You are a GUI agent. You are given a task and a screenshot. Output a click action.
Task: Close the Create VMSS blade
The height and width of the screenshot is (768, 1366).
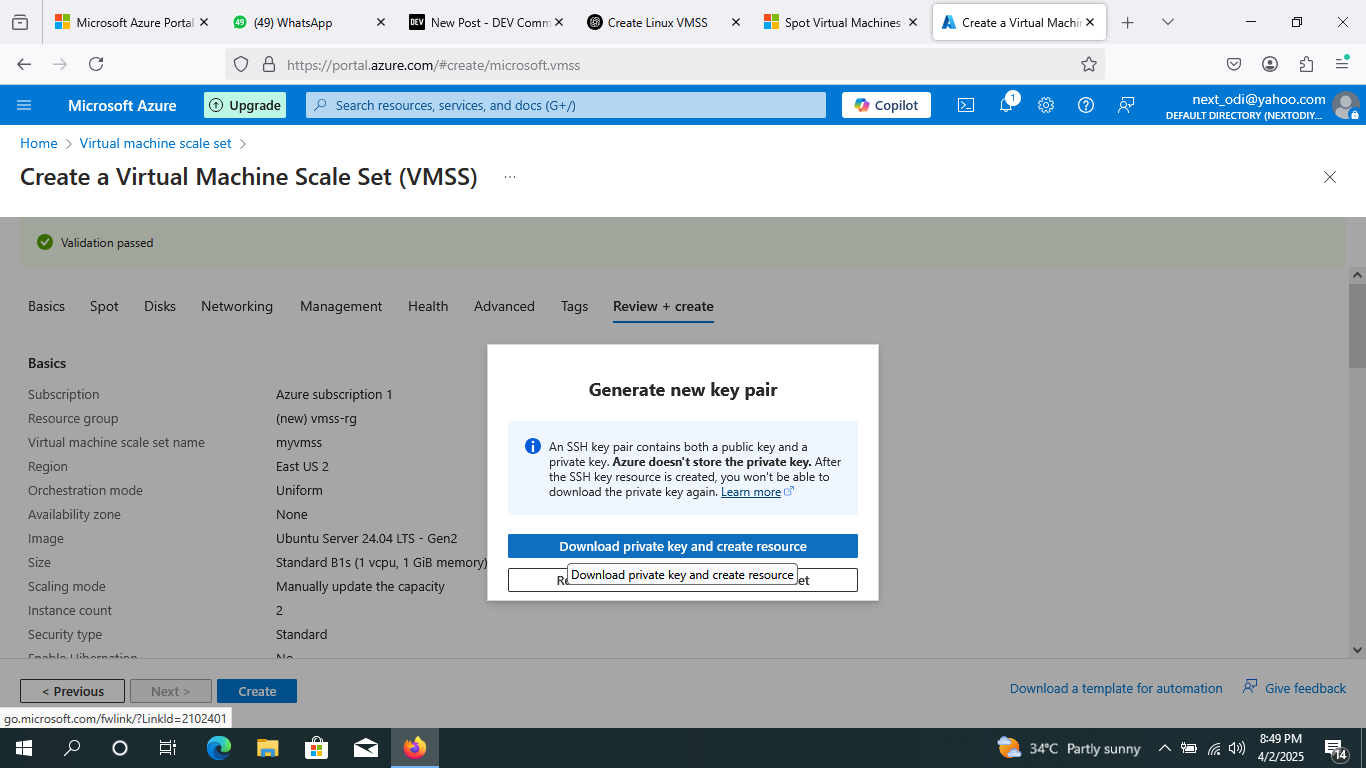(x=1330, y=177)
